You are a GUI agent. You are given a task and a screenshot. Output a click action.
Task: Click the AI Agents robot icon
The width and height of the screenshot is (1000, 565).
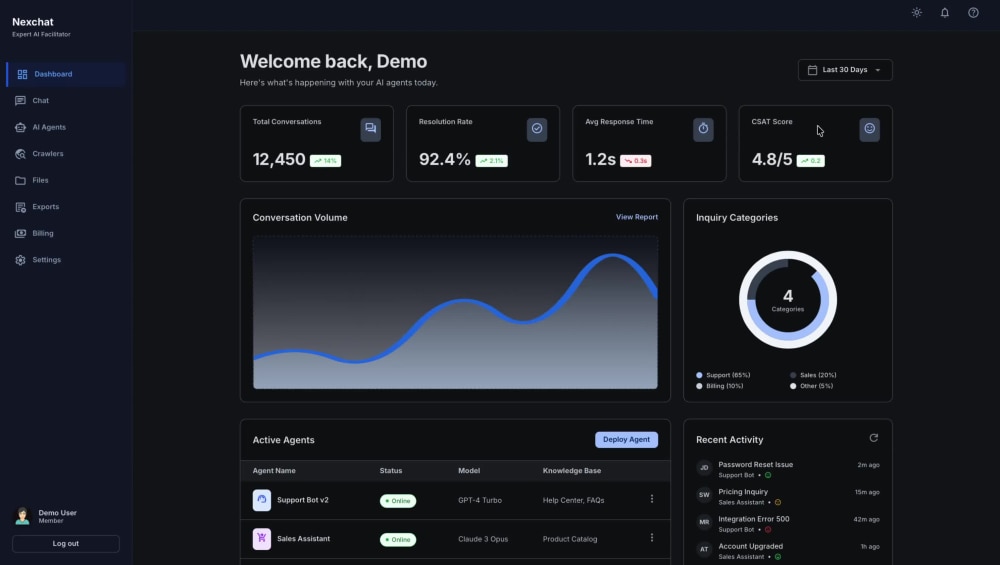coord(20,128)
